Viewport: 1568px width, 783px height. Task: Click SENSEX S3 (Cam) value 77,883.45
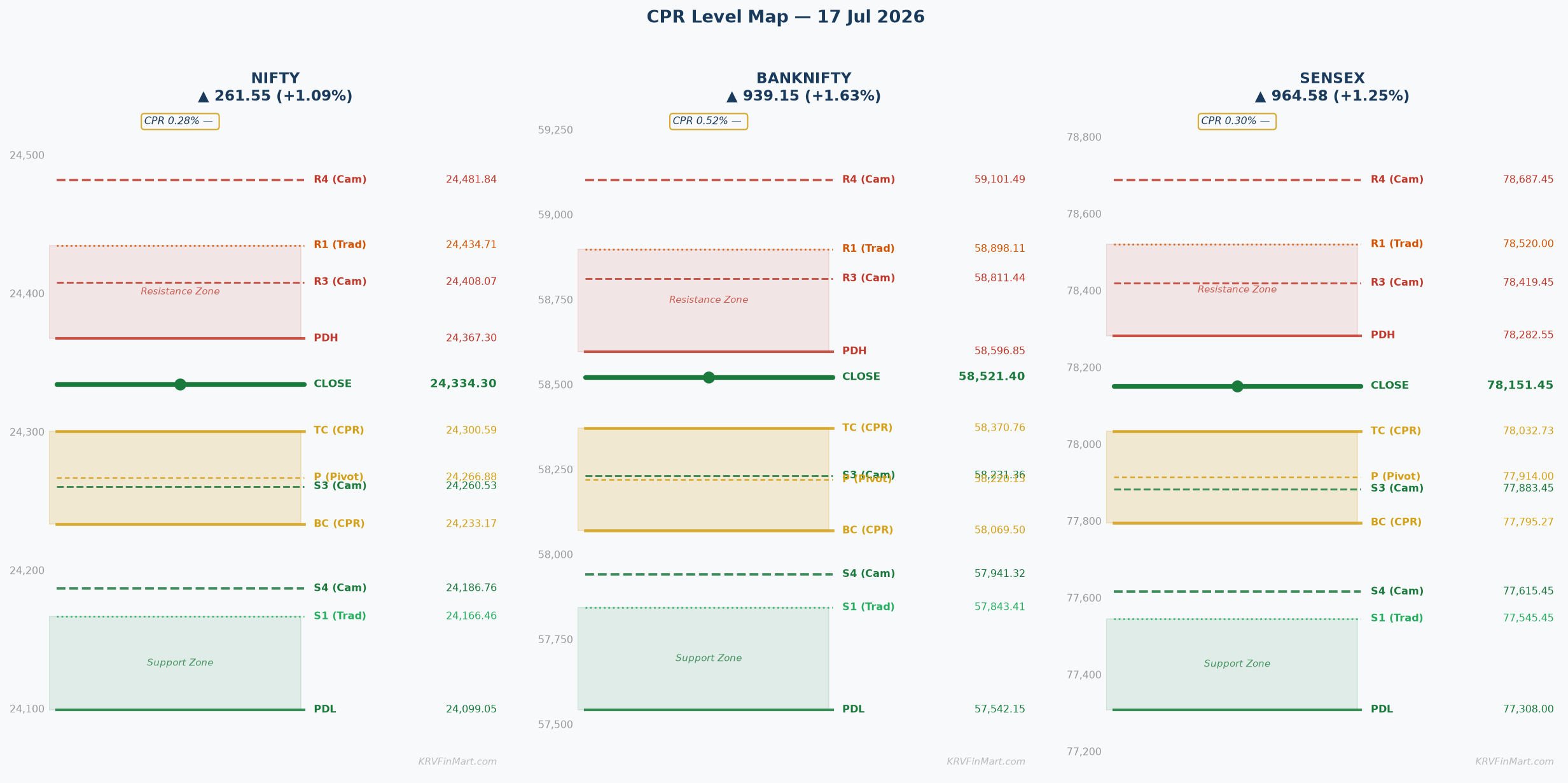click(1529, 489)
